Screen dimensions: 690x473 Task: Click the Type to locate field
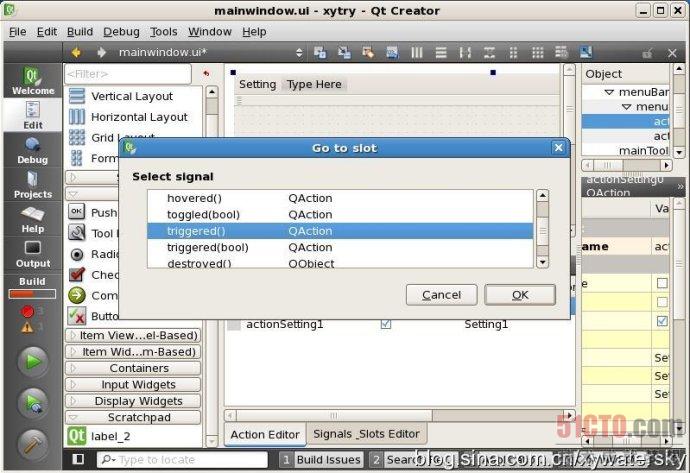point(182,459)
